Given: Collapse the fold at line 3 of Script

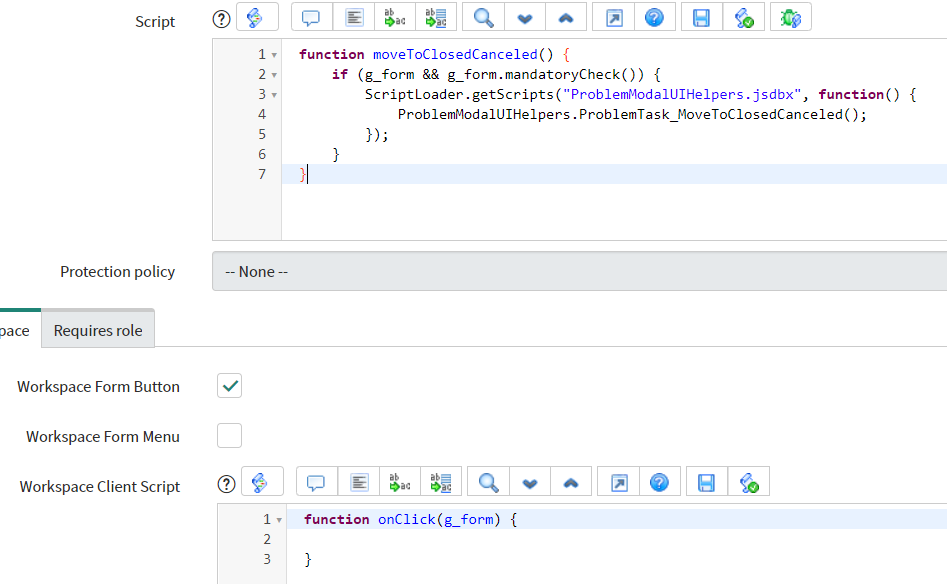Looking at the screenshot, I should pos(274,95).
